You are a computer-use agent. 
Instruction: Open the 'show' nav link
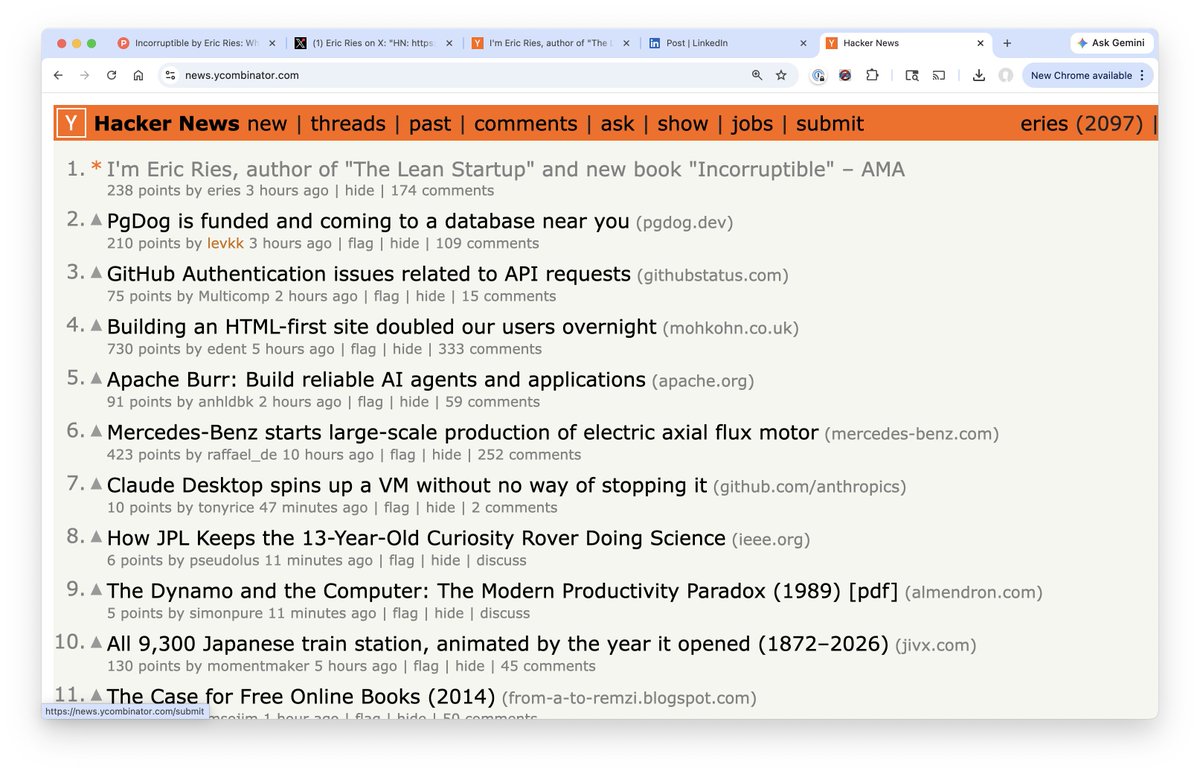(x=683, y=123)
